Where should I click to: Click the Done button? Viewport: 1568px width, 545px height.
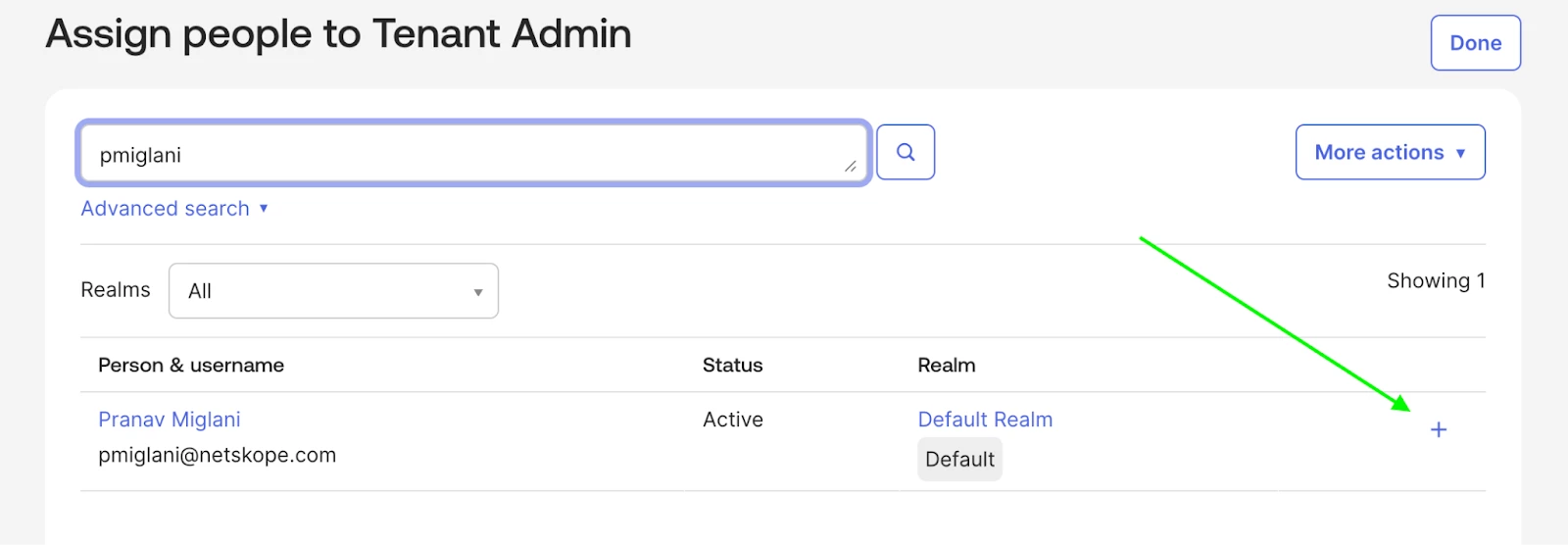click(1475, 43)
